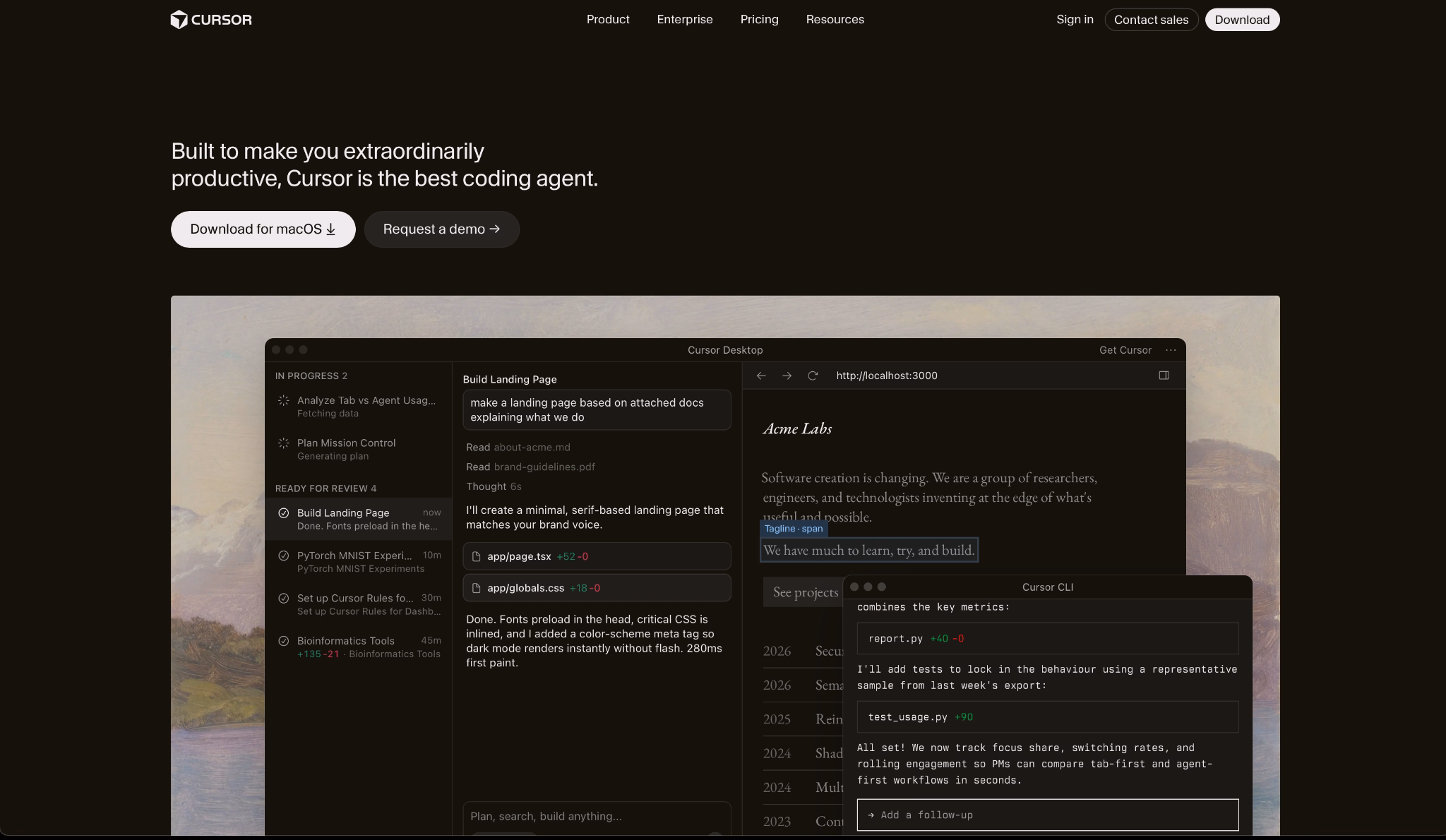This screenshot has height=840, width=1446.
Task: Select Build Landing Page in review list
Action: click(359, 519)
